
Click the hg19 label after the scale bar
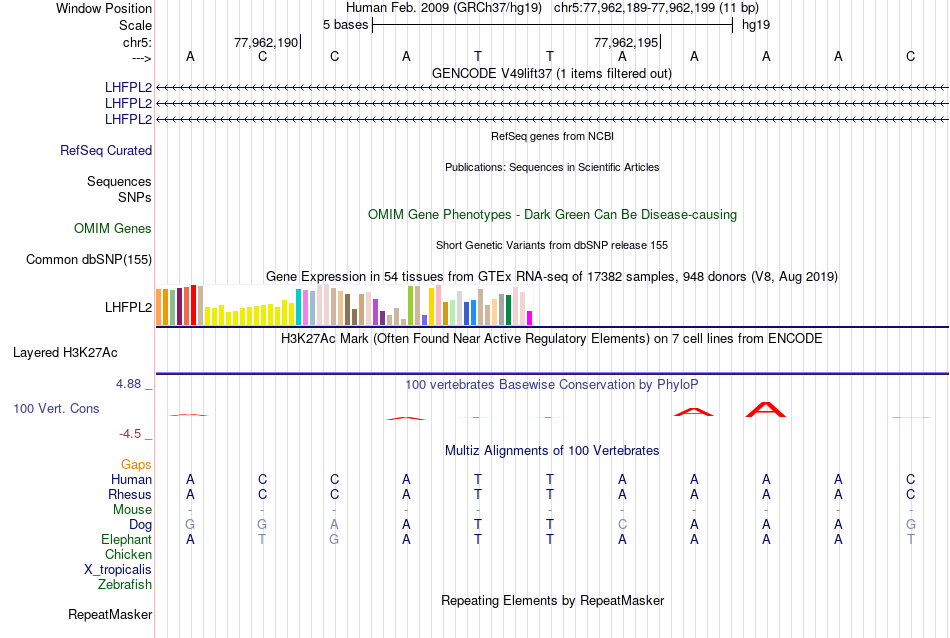pyautogui.click(x=756, y=25)
